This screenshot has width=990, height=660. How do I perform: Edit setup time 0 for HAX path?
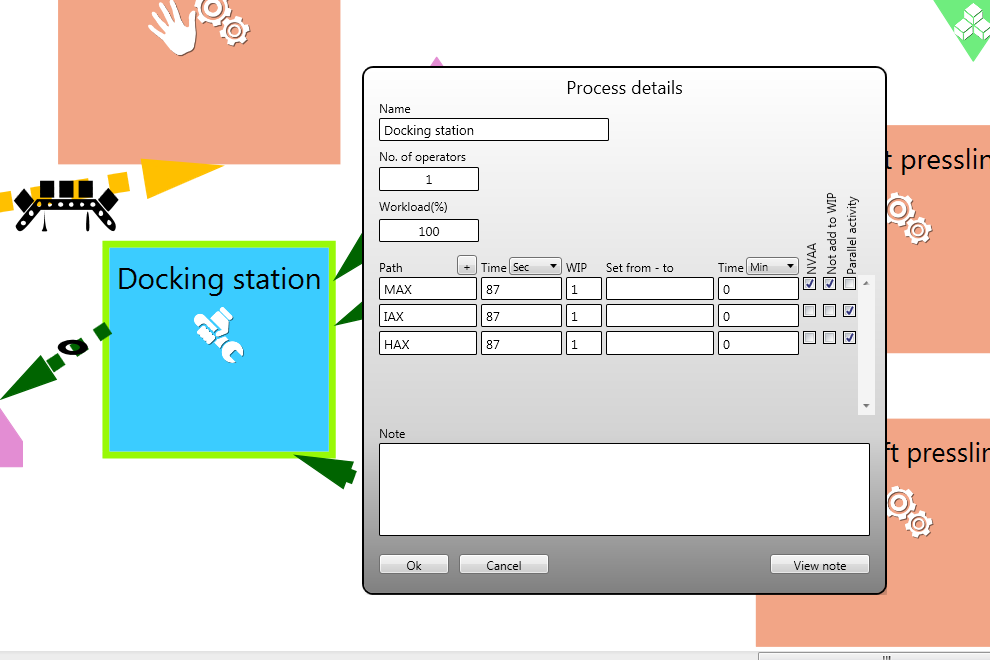[758, 344]
